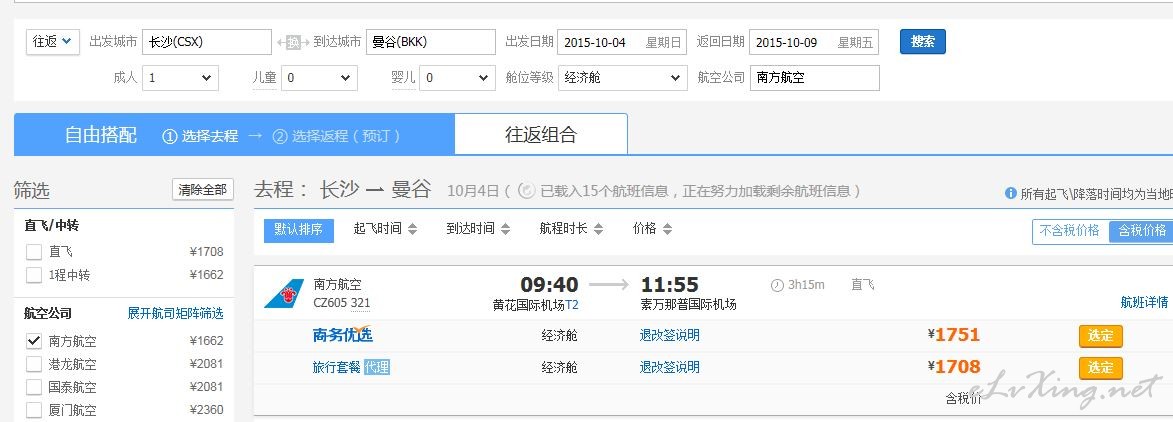Screen dimensions: 1173x422
Task: Open the 婴儿 infant count dropdown
Action: coord(457,78)
